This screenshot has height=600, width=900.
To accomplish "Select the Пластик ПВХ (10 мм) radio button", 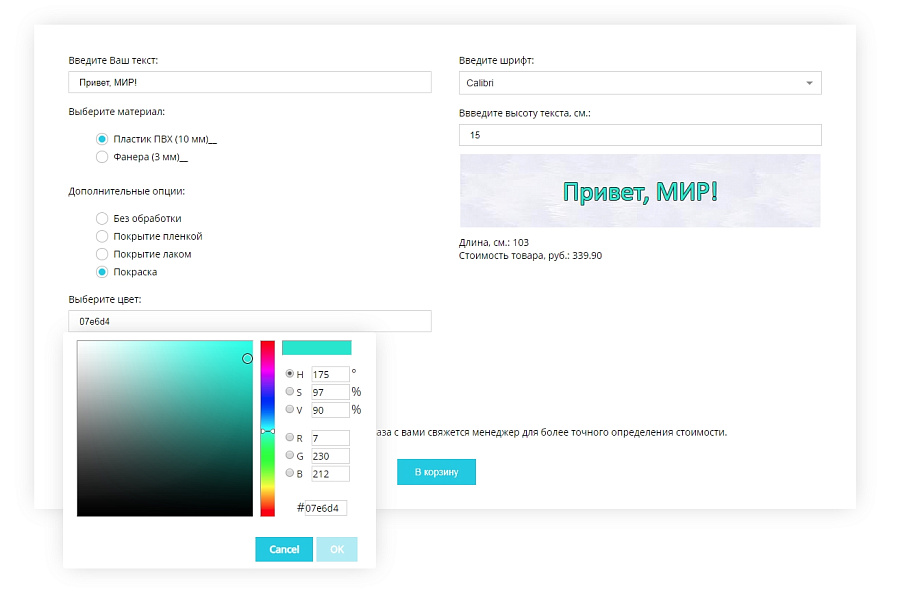I will (x=102, y=139).
